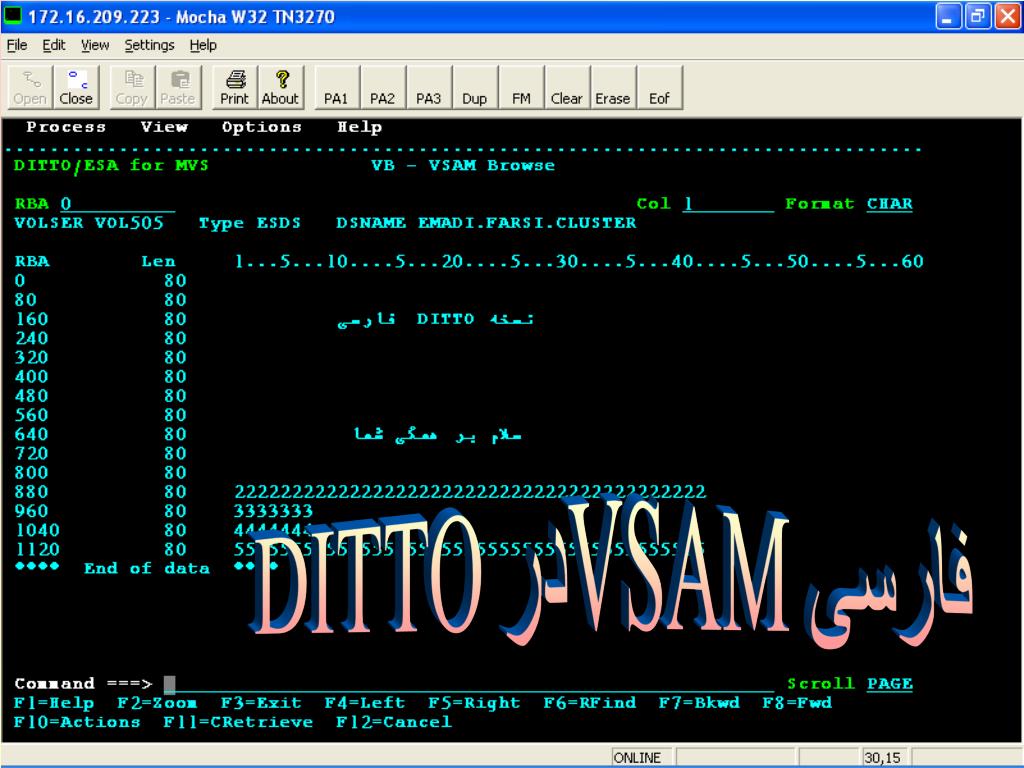Screen dimensions: 1024x768
Task: Click DSNAME EMADI.FARSI.CLUSTER text
Action: 487,223
